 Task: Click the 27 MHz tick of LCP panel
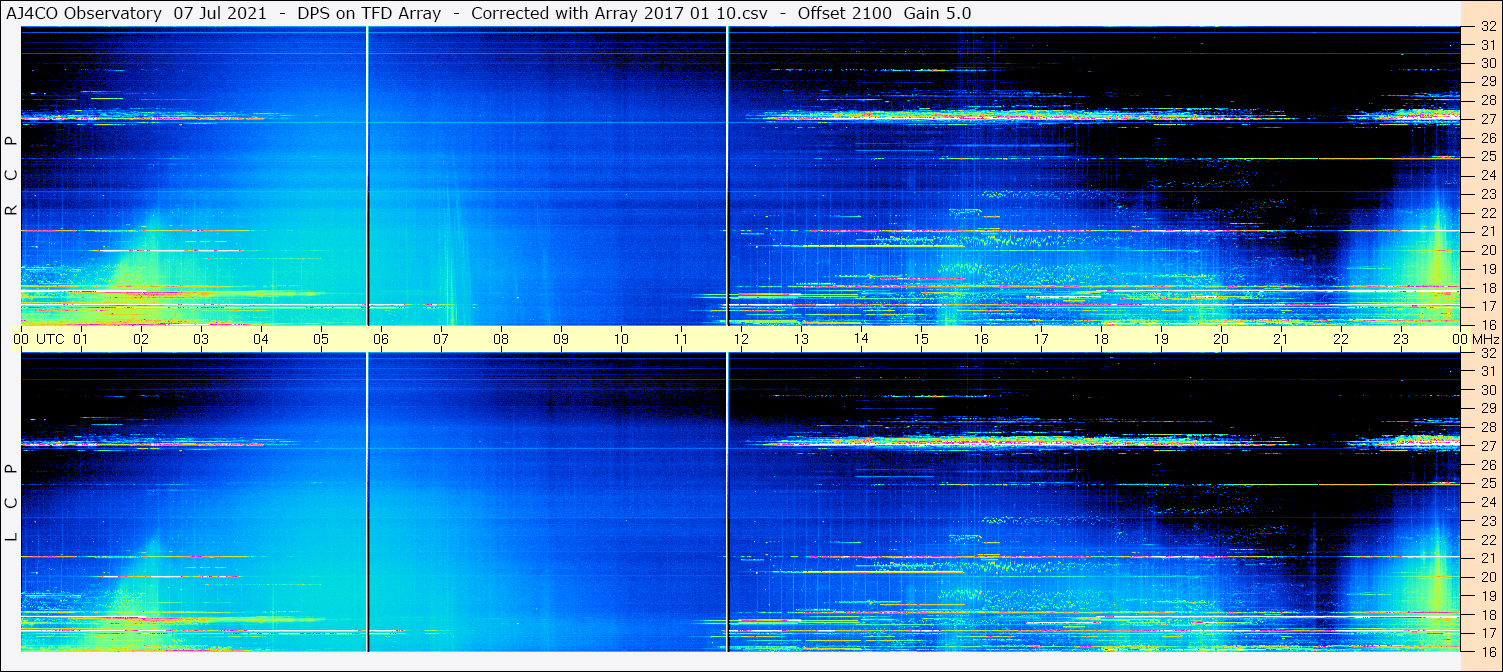(1487, 447)
